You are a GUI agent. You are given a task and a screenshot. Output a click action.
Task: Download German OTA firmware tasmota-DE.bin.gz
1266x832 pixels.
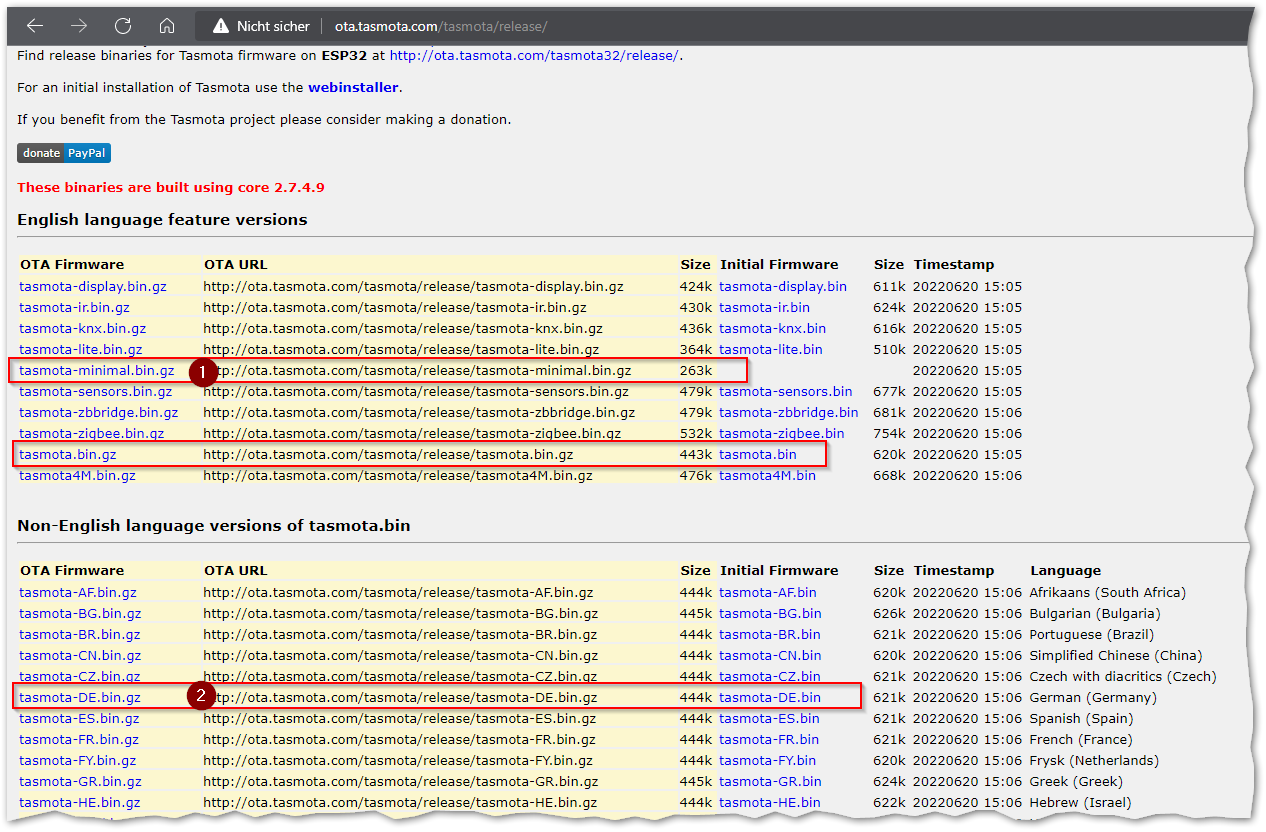coord(80,698)
